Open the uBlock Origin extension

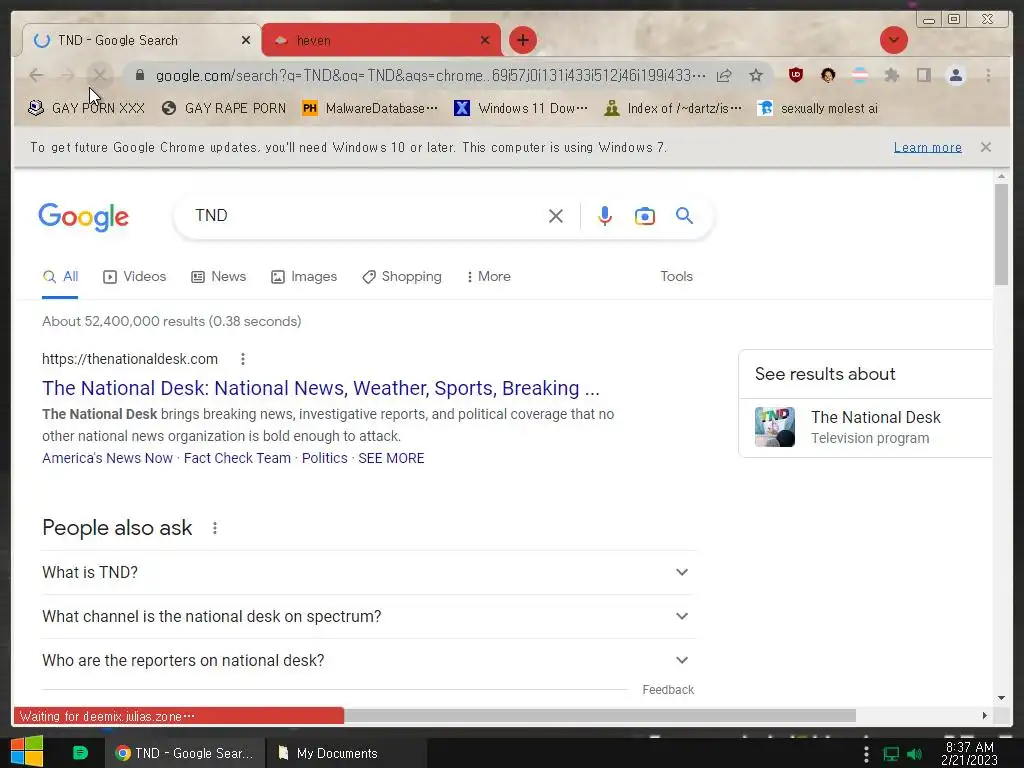795,75
